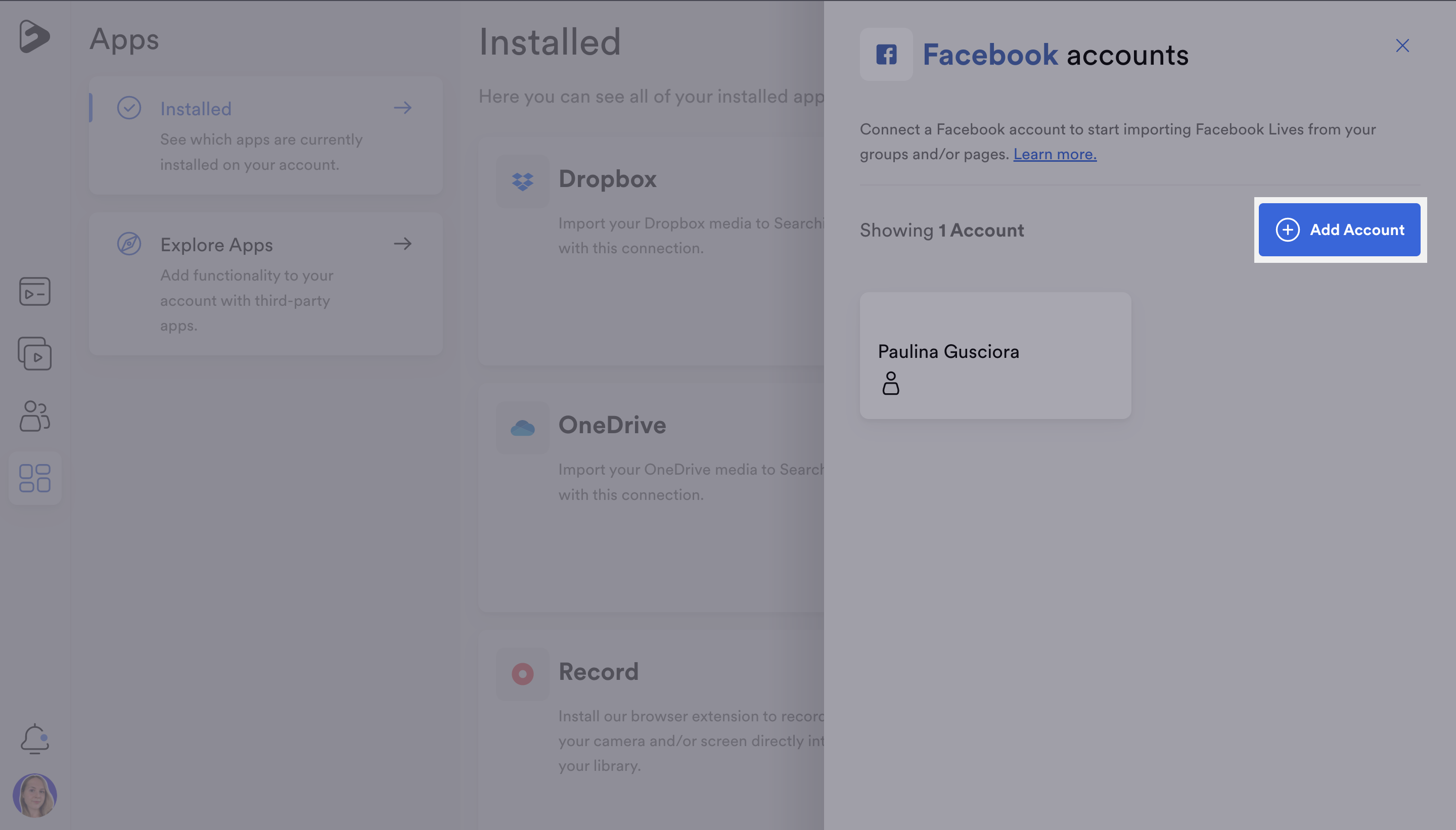Close the Facebook accounts panel
Image resolution: width=1456 pixels, height=830 pixels.
1402,45
